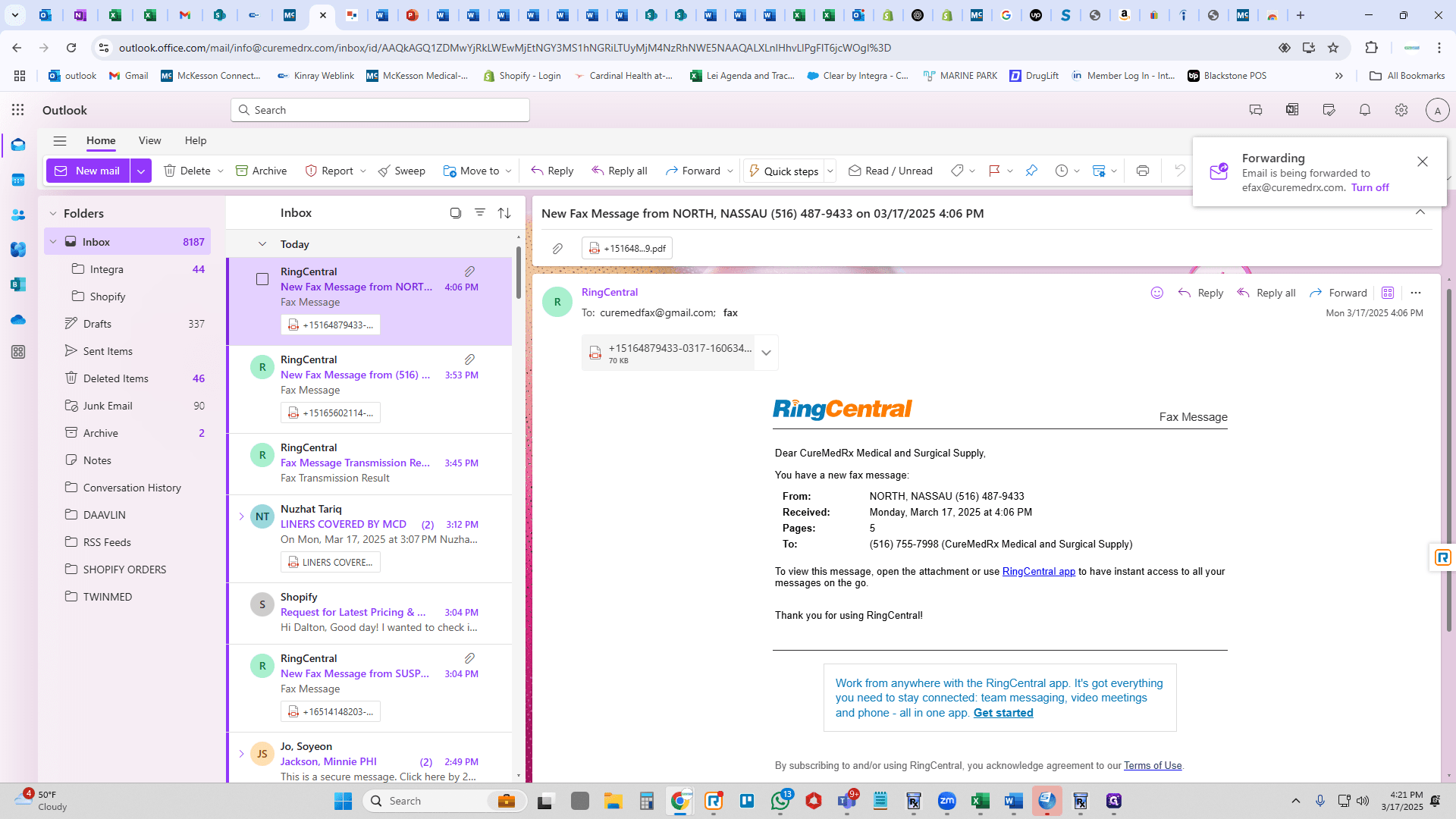Click Reply all in the ribbon

click(619, 171)
